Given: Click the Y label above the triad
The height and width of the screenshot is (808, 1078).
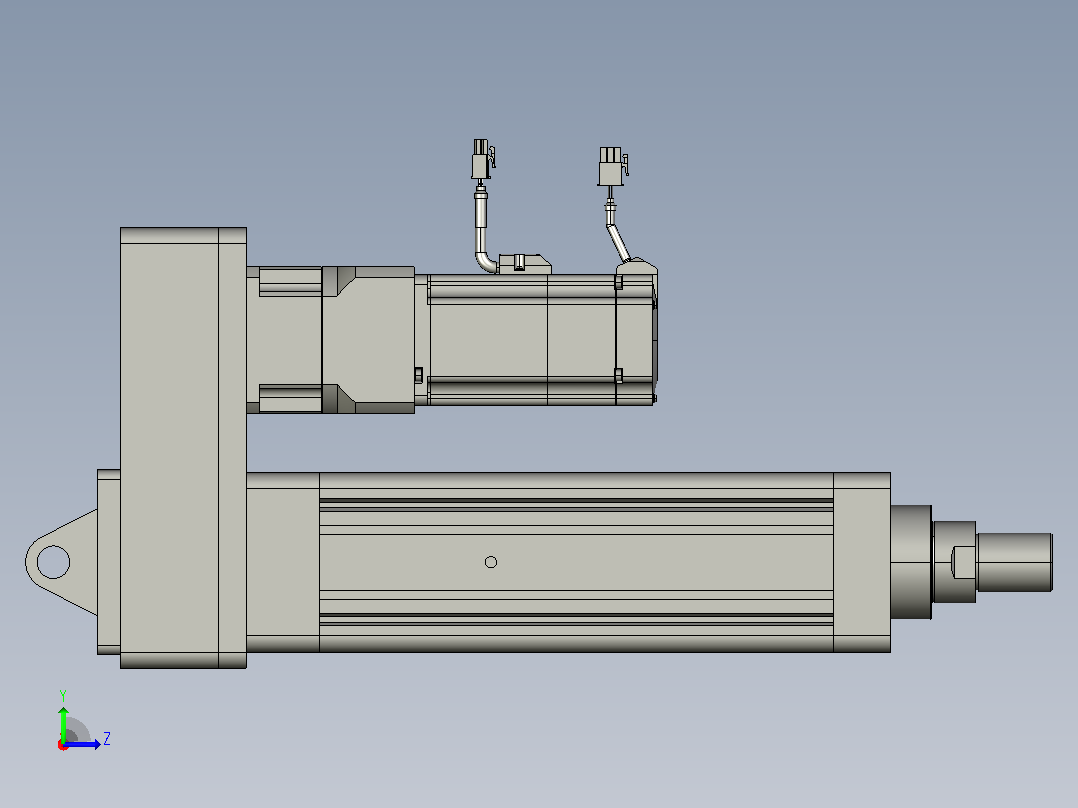Looking at the screenshot, I should 63,695.
